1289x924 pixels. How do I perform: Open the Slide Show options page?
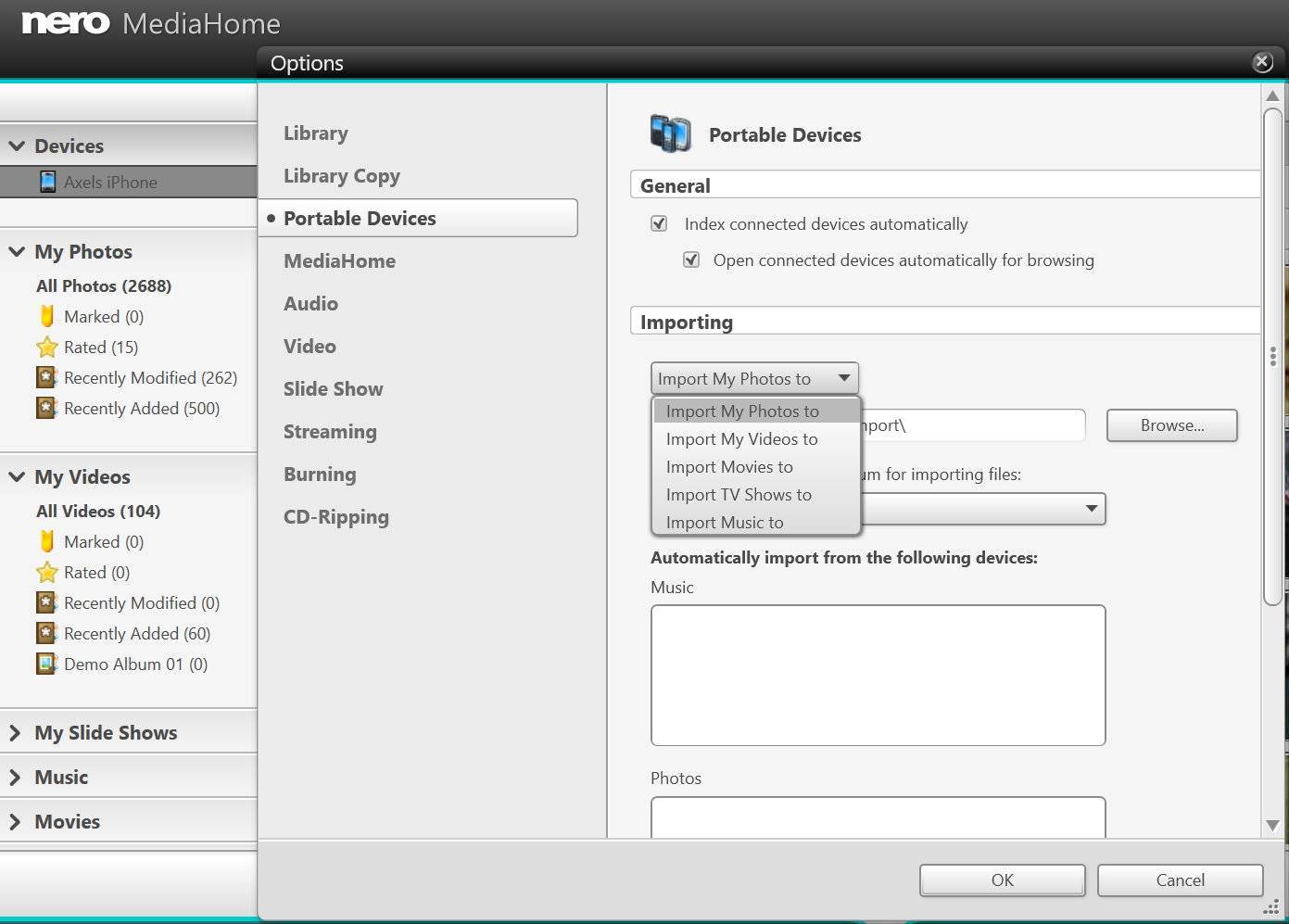333,388
